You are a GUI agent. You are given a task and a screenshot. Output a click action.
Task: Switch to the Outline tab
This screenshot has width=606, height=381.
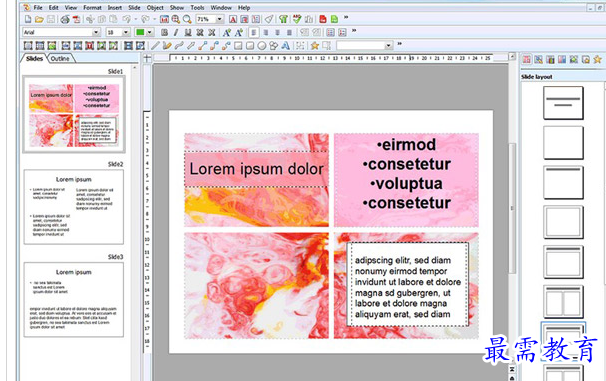pyautogui.click(x=60, y=58)
